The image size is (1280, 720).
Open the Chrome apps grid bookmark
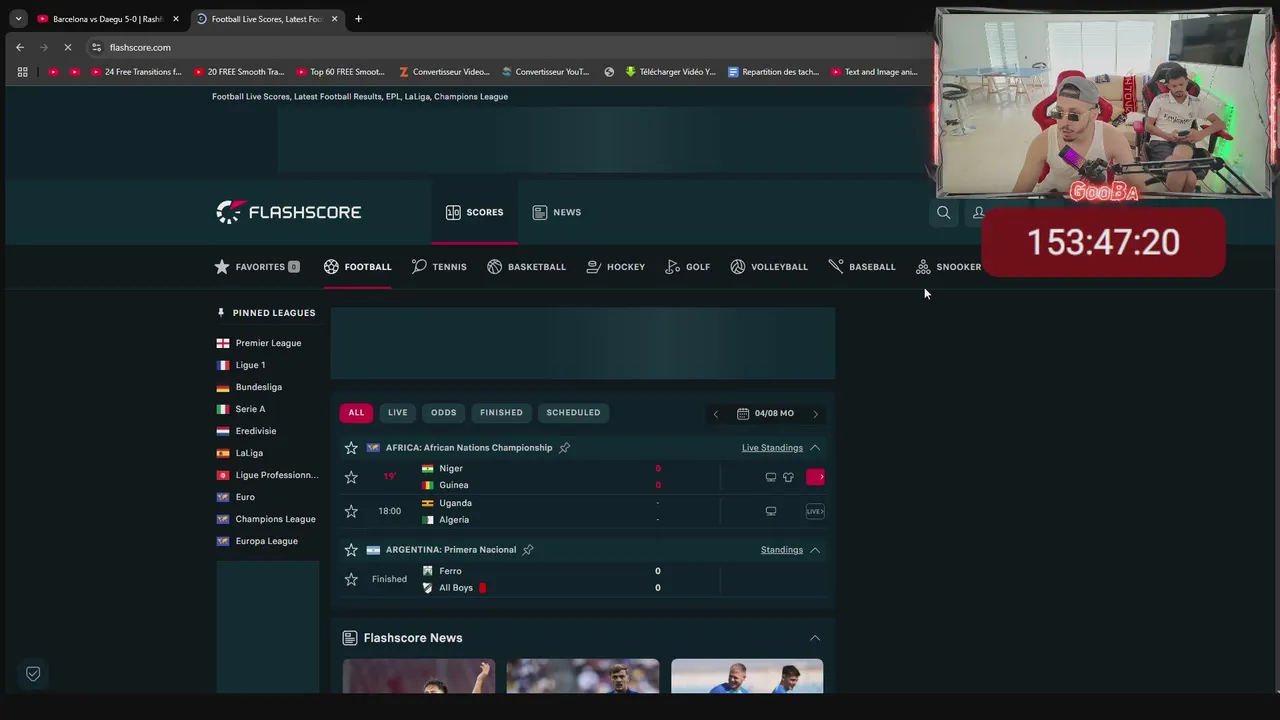tap(22, 72)
